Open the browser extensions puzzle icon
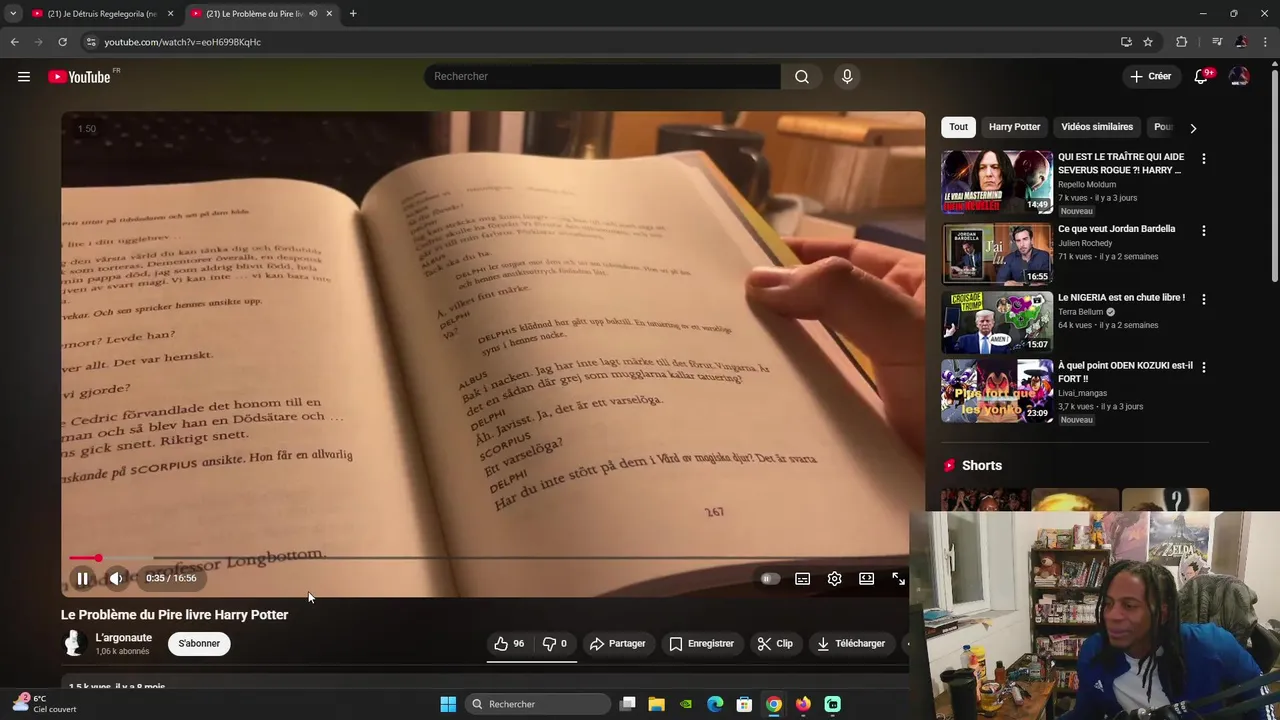The image size is (1280, 720). coord(1181,42)
